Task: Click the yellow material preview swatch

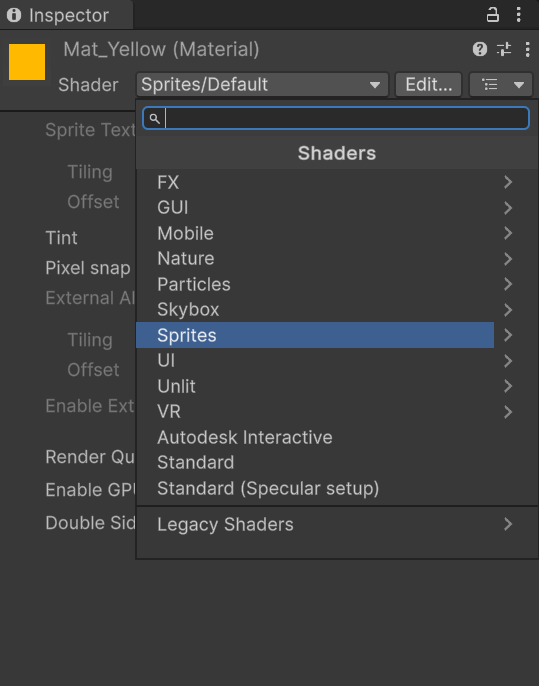Action: 27,62
